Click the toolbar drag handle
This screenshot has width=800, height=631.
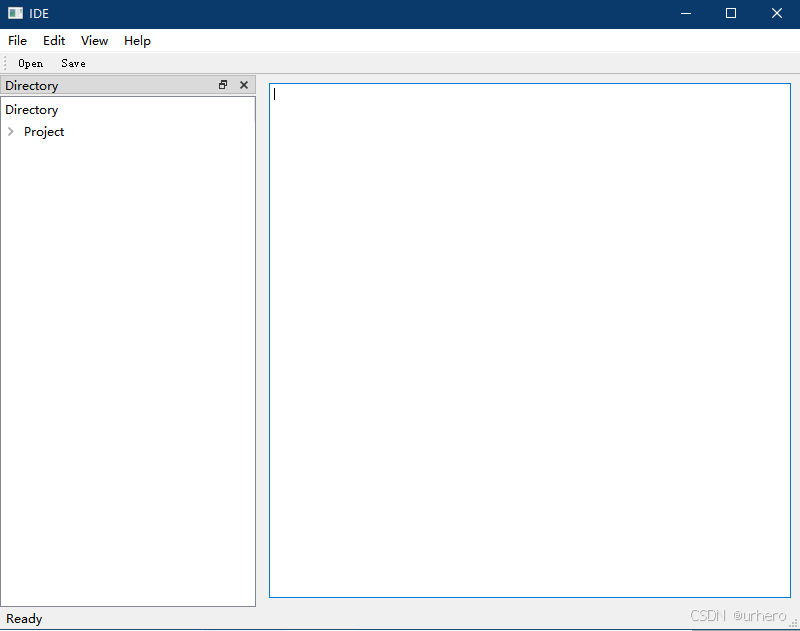click(5, 63)
